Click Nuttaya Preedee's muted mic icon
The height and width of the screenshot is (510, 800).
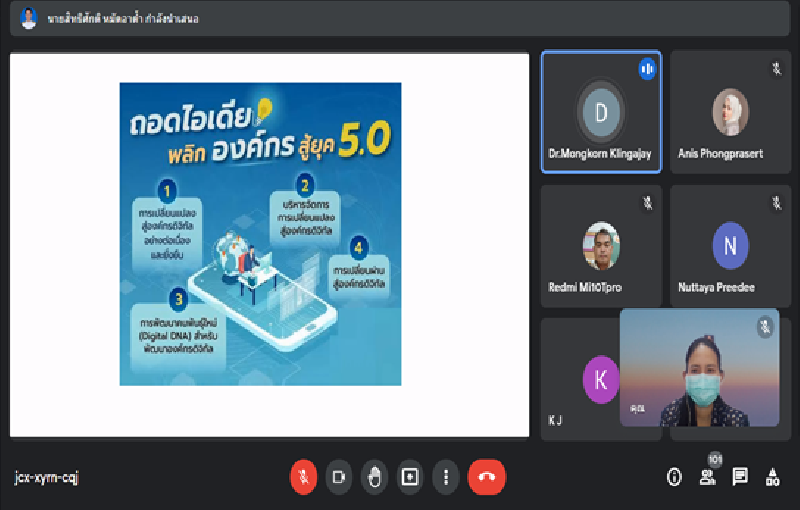(775, 203)
